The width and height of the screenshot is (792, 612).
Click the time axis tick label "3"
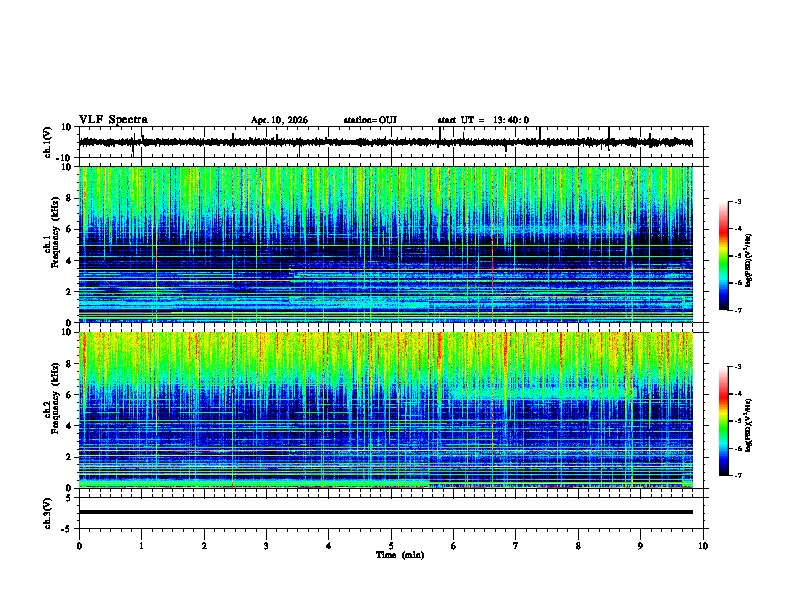(x=266, y=546)
